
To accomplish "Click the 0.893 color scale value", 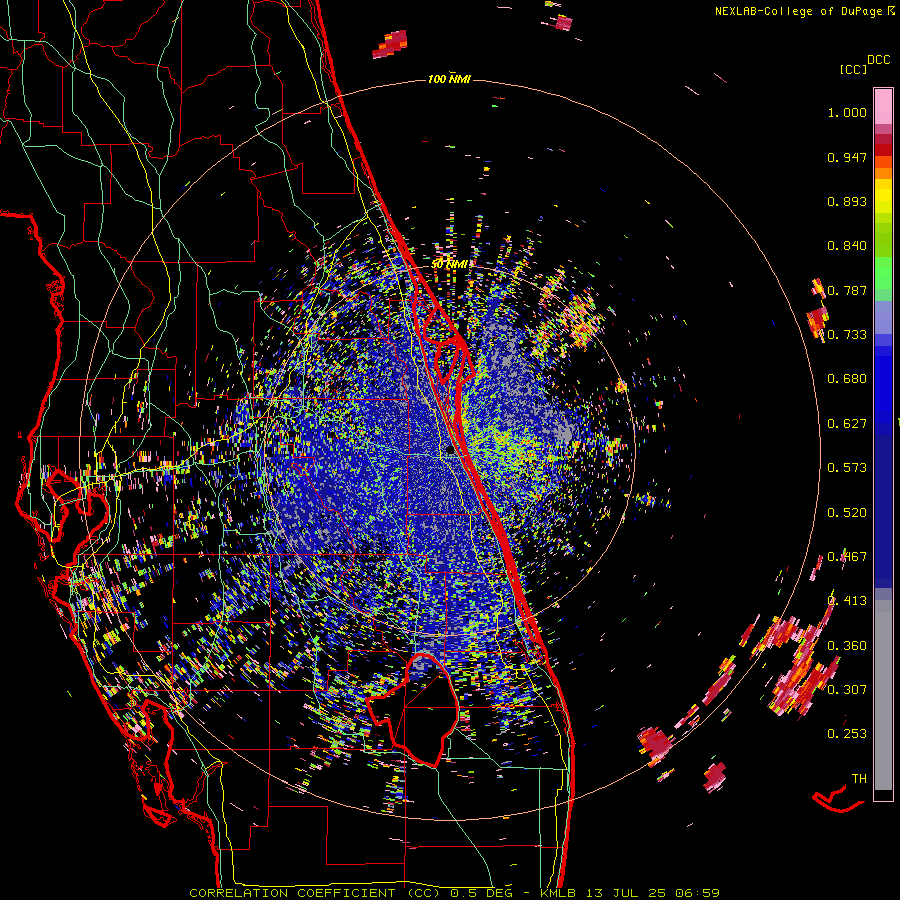I will point(847,201).
